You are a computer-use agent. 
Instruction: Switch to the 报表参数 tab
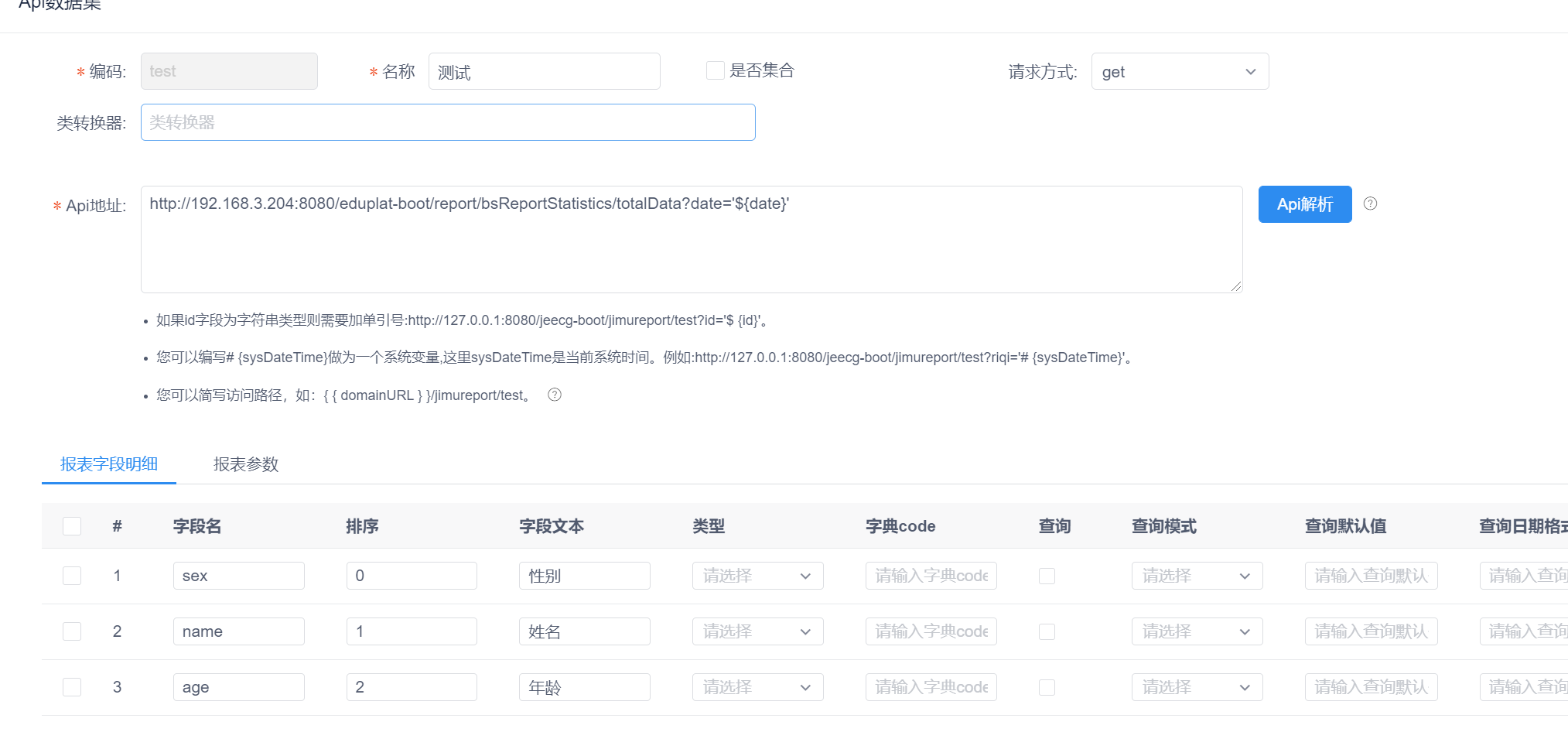pos(245,464)
